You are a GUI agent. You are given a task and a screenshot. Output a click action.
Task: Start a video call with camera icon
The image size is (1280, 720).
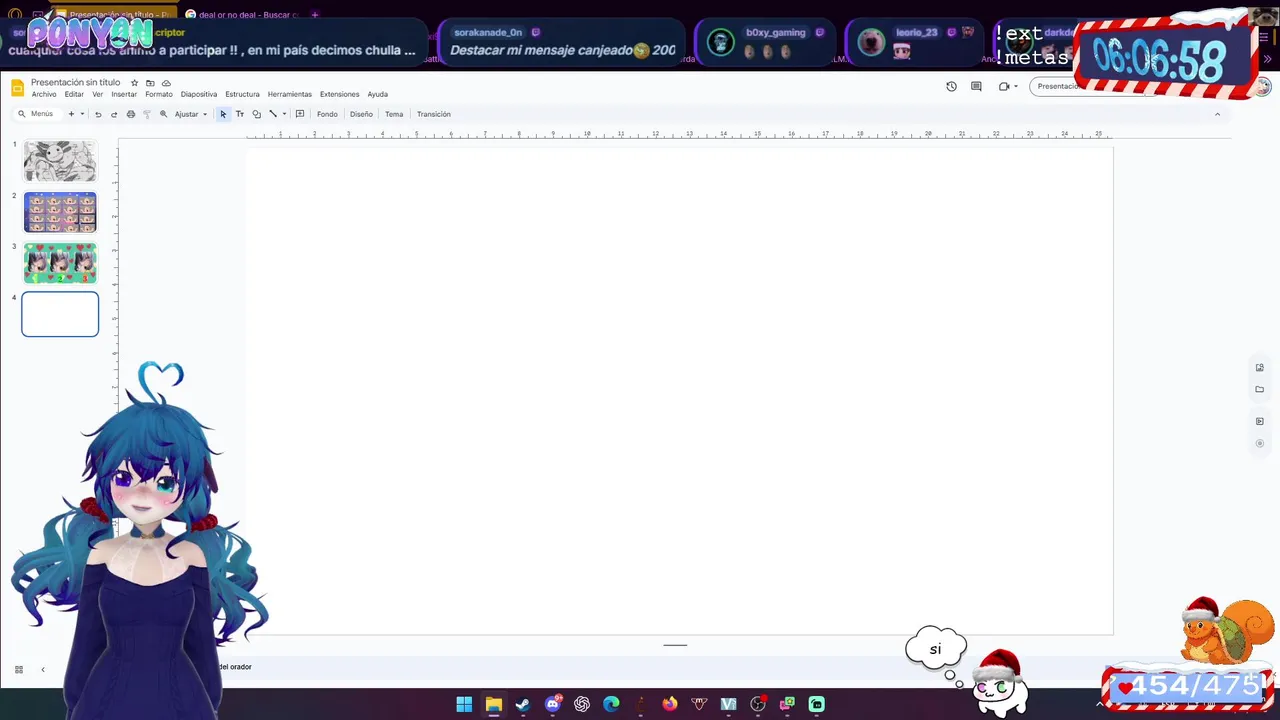point(1004,86)
